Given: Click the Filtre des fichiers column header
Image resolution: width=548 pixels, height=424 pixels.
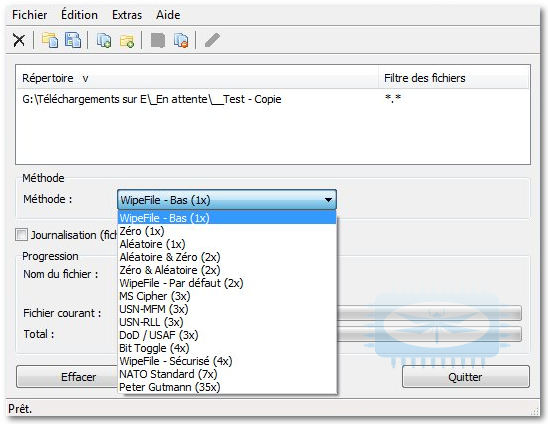Looking at the screenshot, I should [454, 78].
